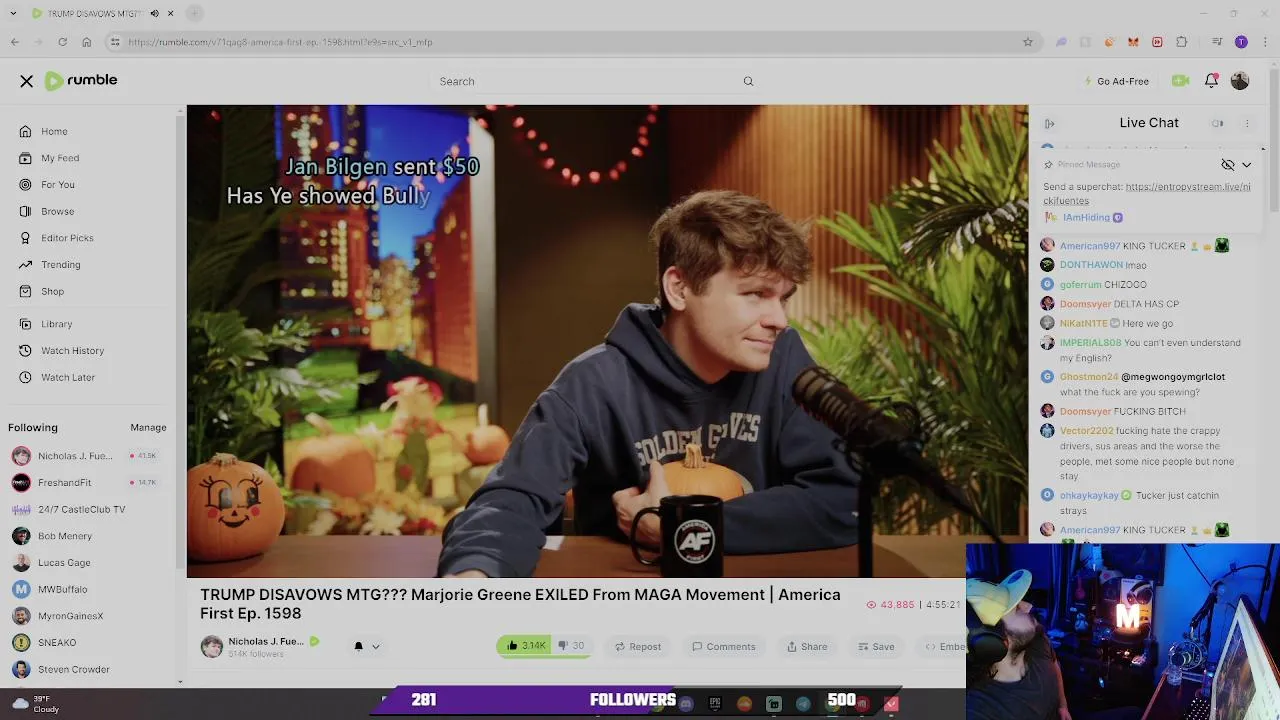
Task: Click the green go-live camera icon
Action: pos(1180,81)
